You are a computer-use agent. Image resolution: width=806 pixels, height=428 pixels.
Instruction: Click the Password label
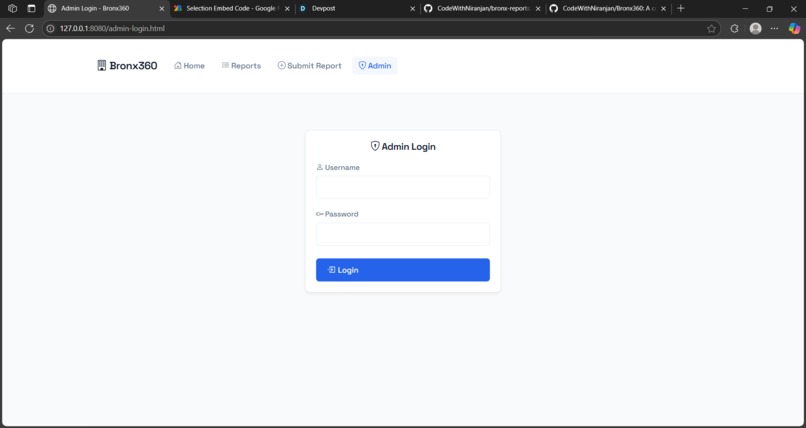(x=341, y=214)
